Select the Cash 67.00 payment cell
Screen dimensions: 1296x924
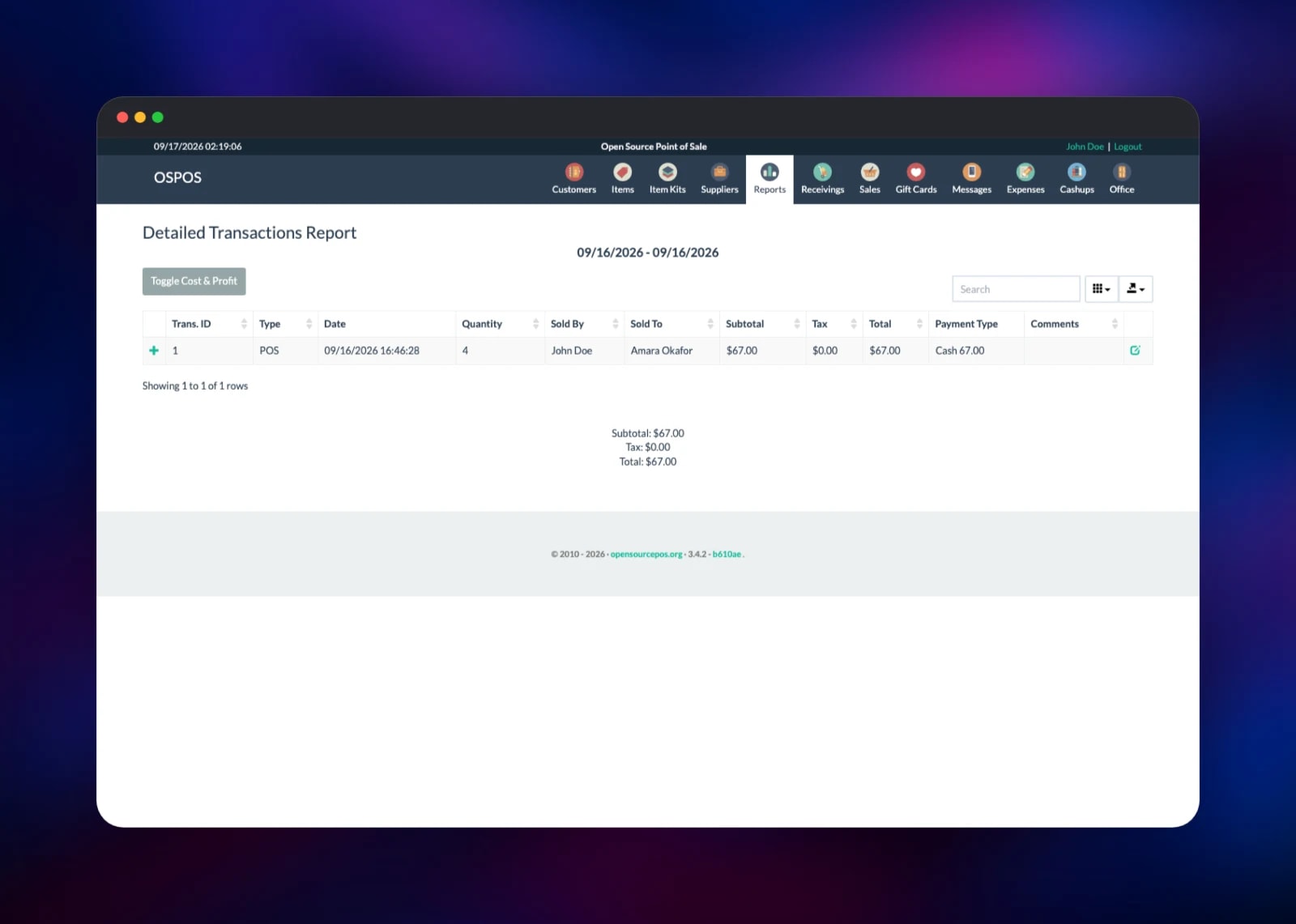coord(976,351)
